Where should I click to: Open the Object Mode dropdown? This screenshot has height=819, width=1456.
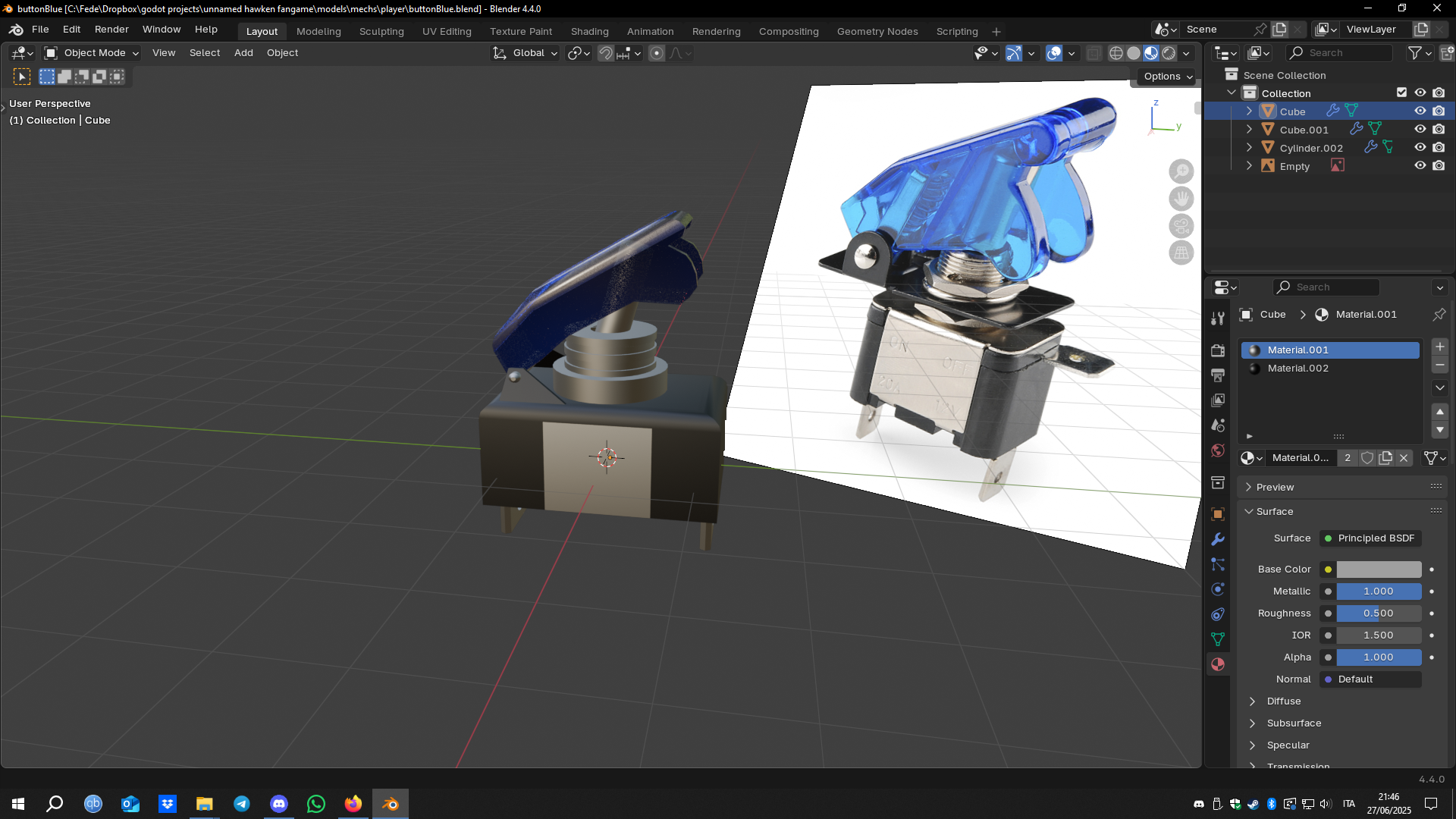point(92,53)
